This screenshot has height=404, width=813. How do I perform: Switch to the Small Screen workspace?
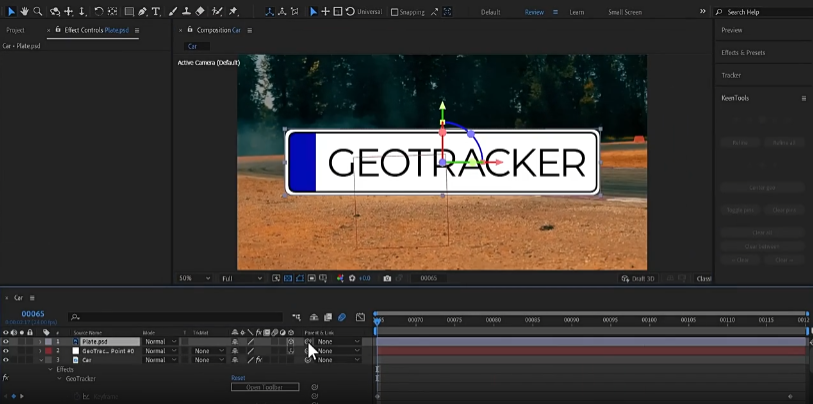625,12
